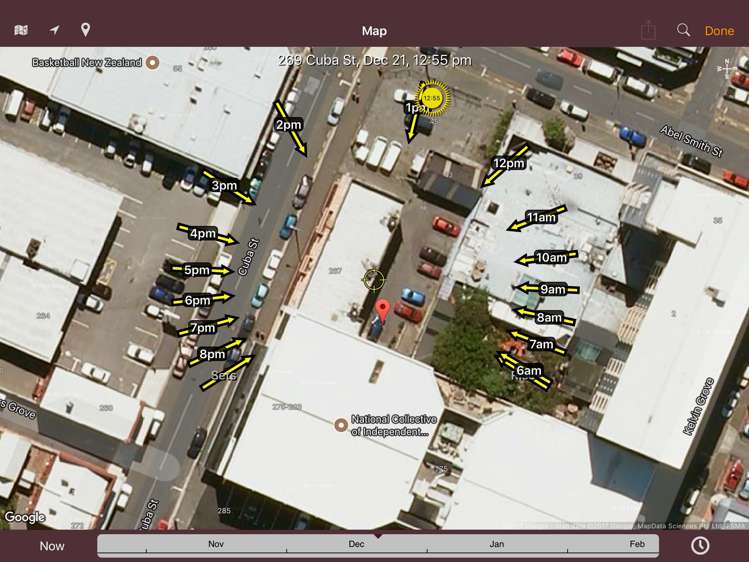Tap the Map title in header
The width and height of the screenshot is (749, 562).
tap(374, 31)
